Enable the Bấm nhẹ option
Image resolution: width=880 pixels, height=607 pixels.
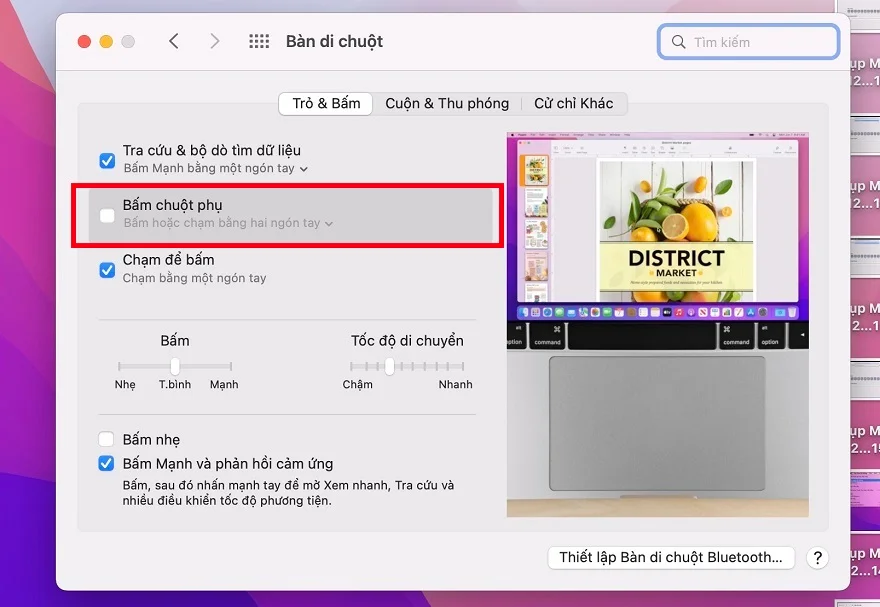coord(107,439)
